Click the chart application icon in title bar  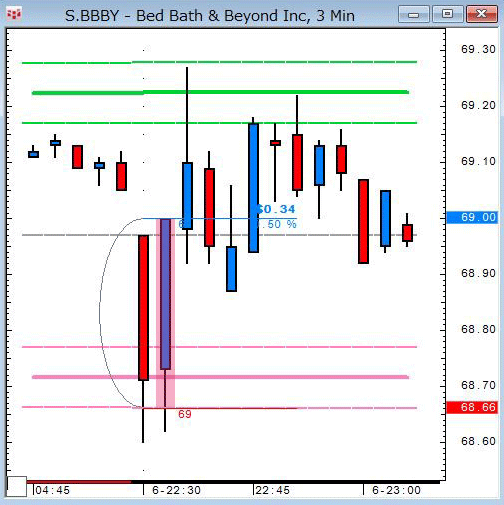[x=14, y=14]
